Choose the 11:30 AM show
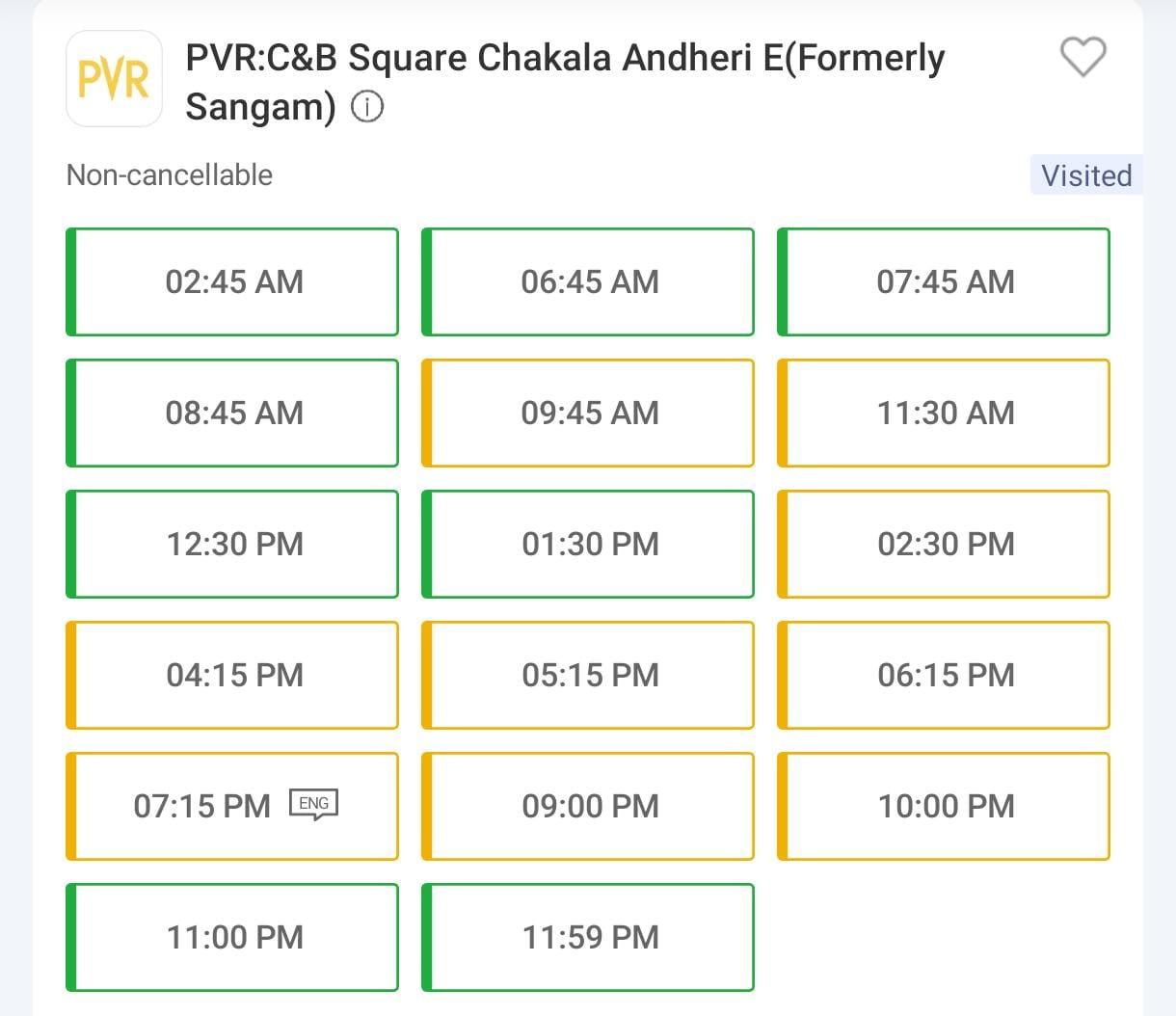1176x1016 pixels. [944, 414]
